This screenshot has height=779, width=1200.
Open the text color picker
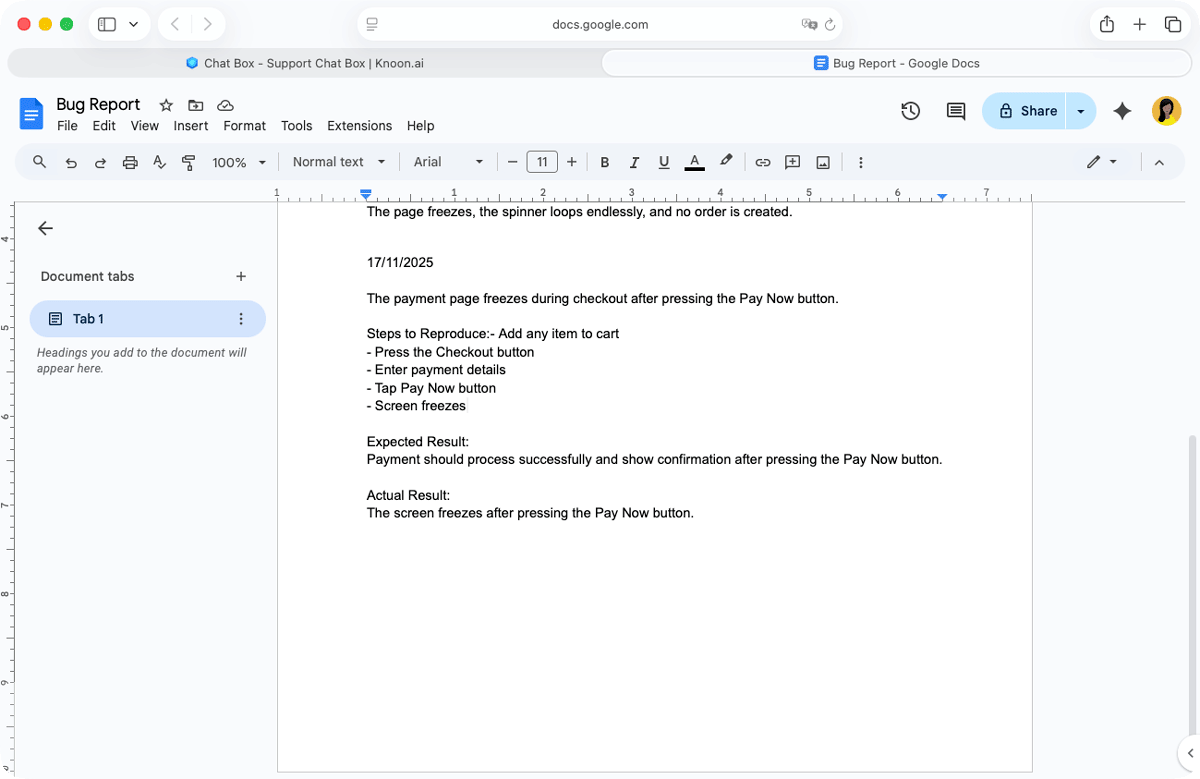pyautogui.click(x=694, y=161)
